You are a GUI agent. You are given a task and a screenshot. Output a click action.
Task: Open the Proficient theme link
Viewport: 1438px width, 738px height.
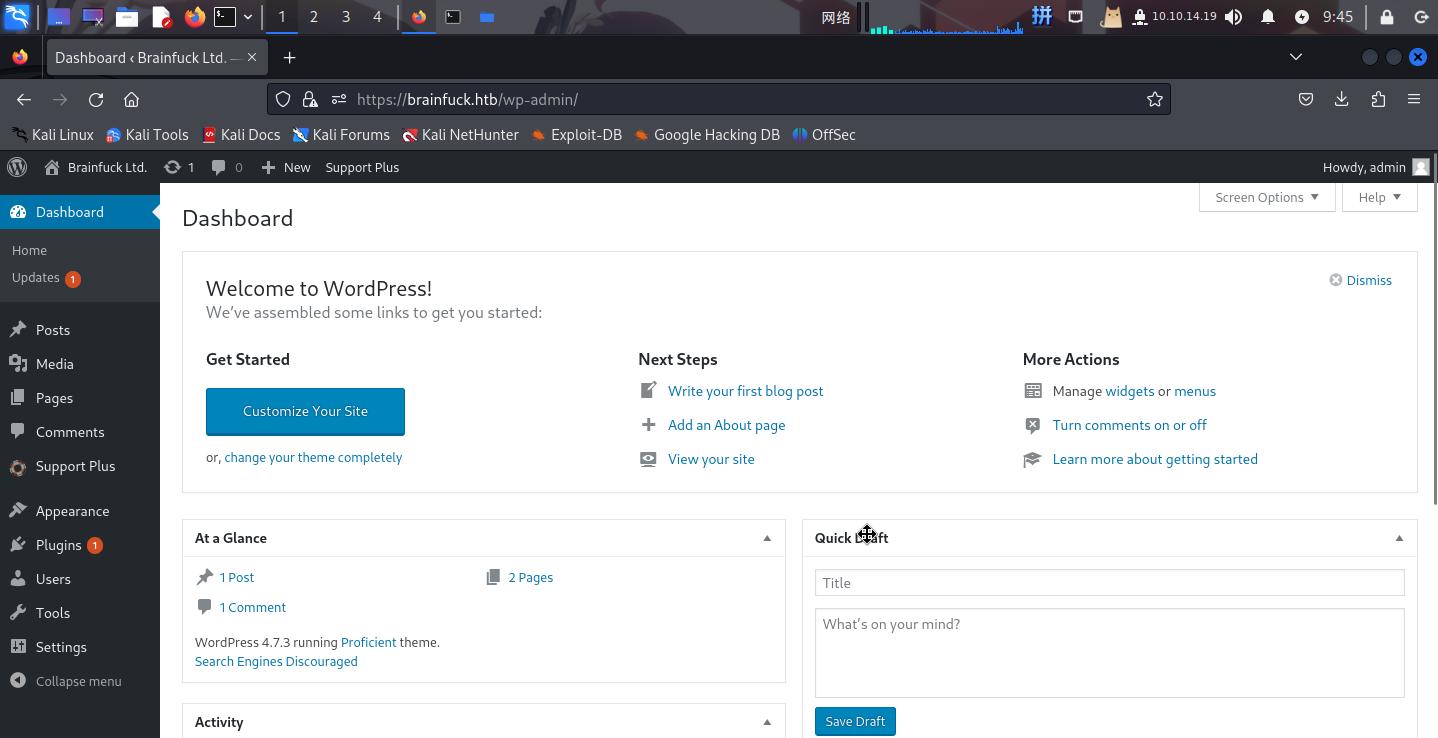click(x=368, y=642)
